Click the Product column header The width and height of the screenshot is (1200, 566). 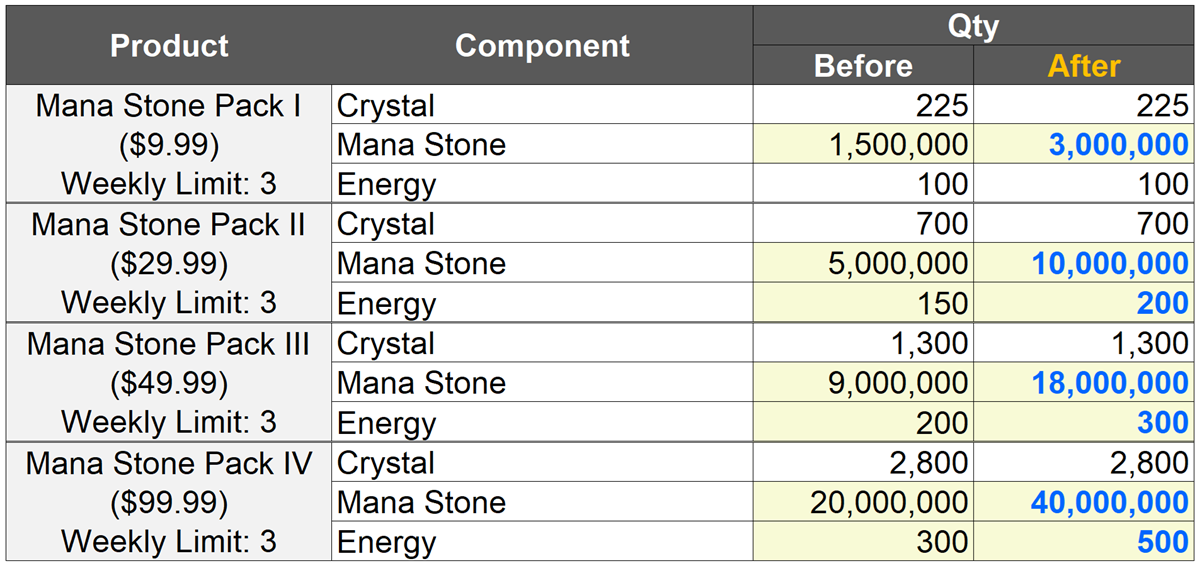point(169,45)
